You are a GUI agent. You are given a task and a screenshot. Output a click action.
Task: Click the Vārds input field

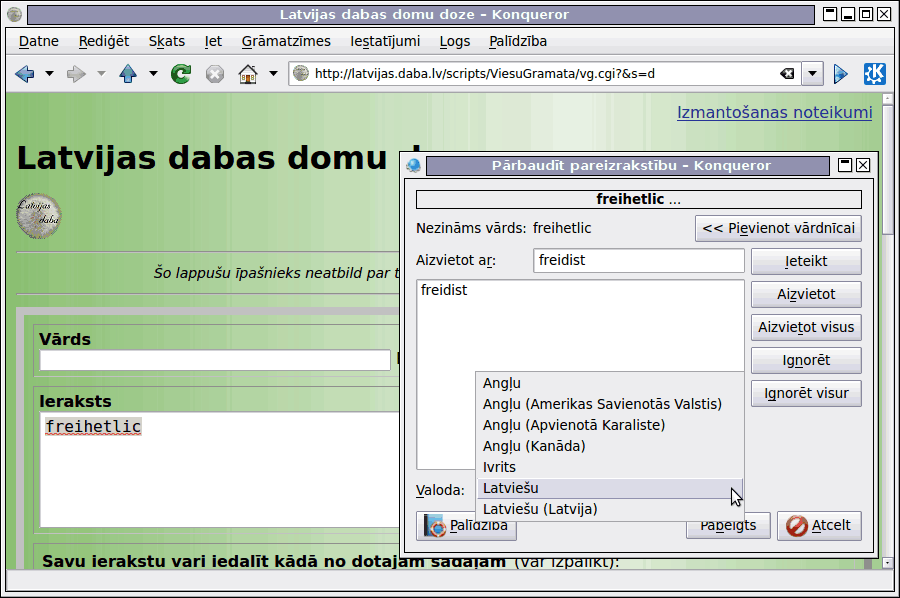pyautogui.click(x=215, y=360)
